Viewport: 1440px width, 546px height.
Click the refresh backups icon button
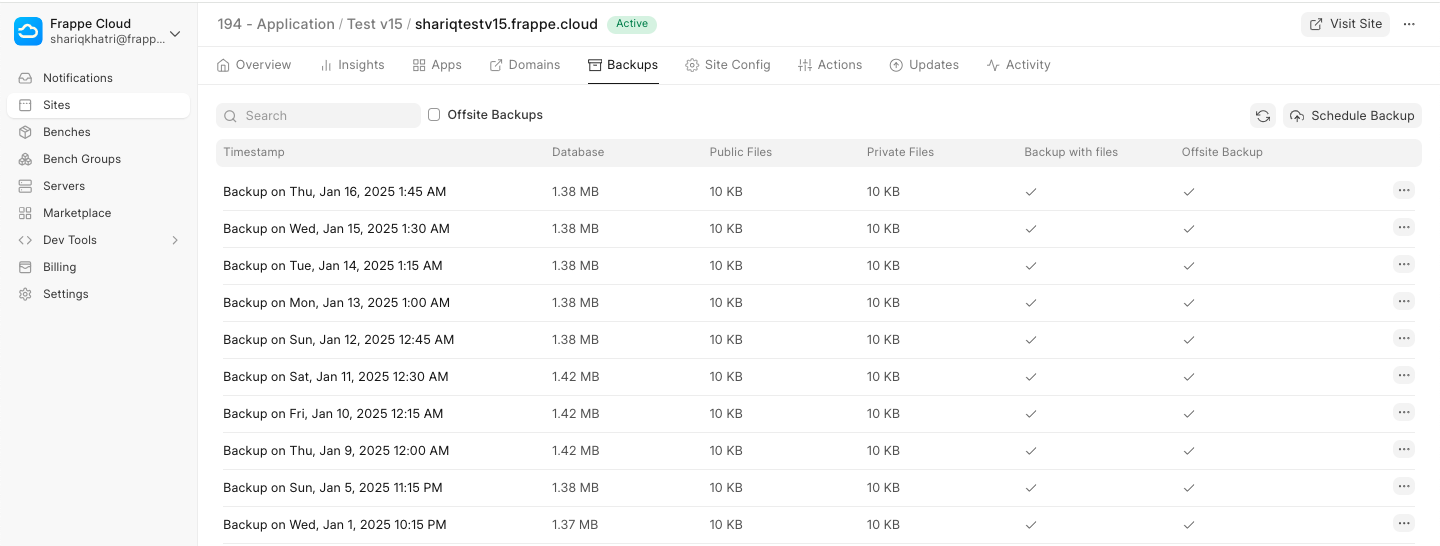pyautogui.click(x=1263, y=116)
